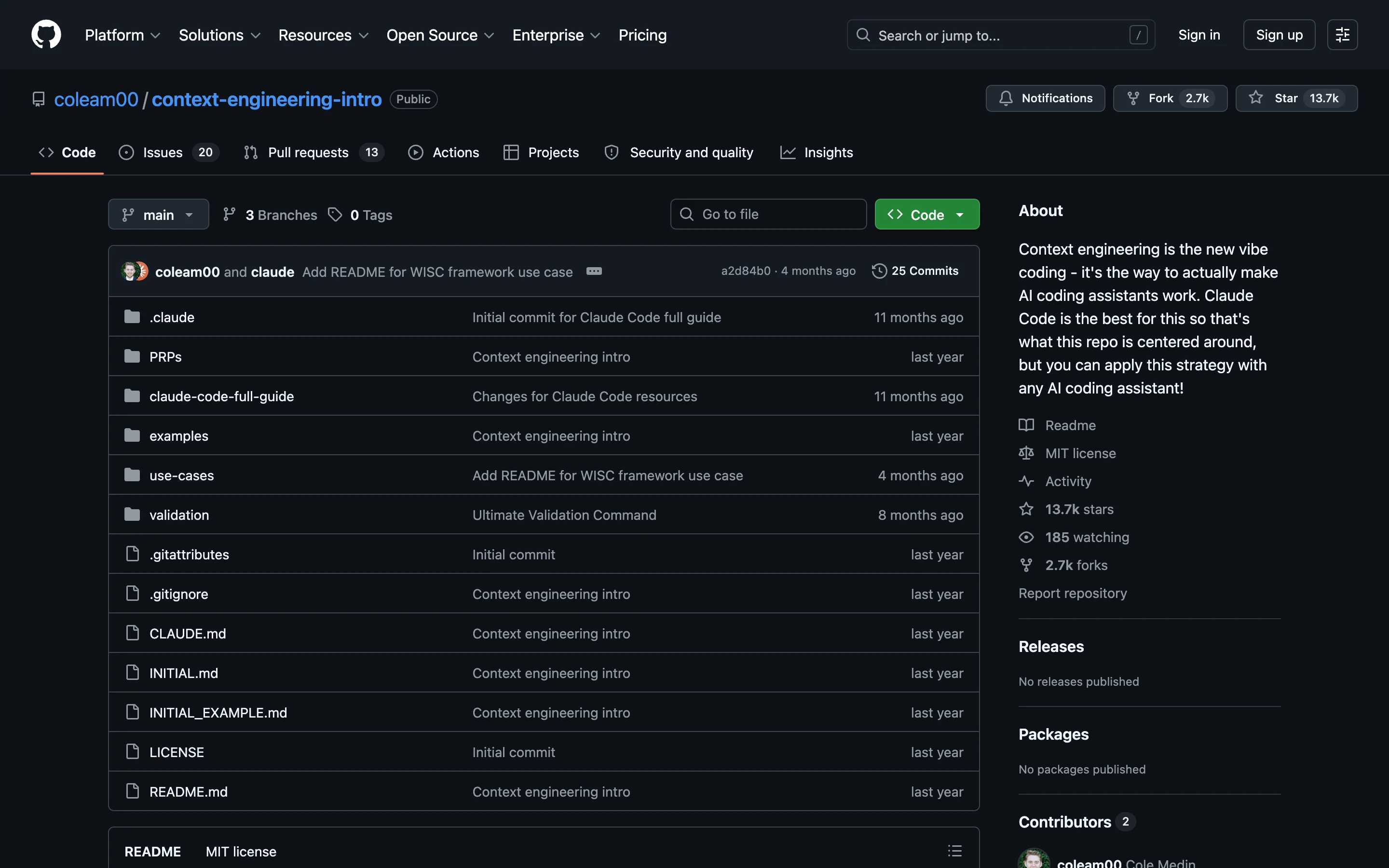Viewport: 1389px width, 868px height.
Task: Star the repository
Action: 1296,98
